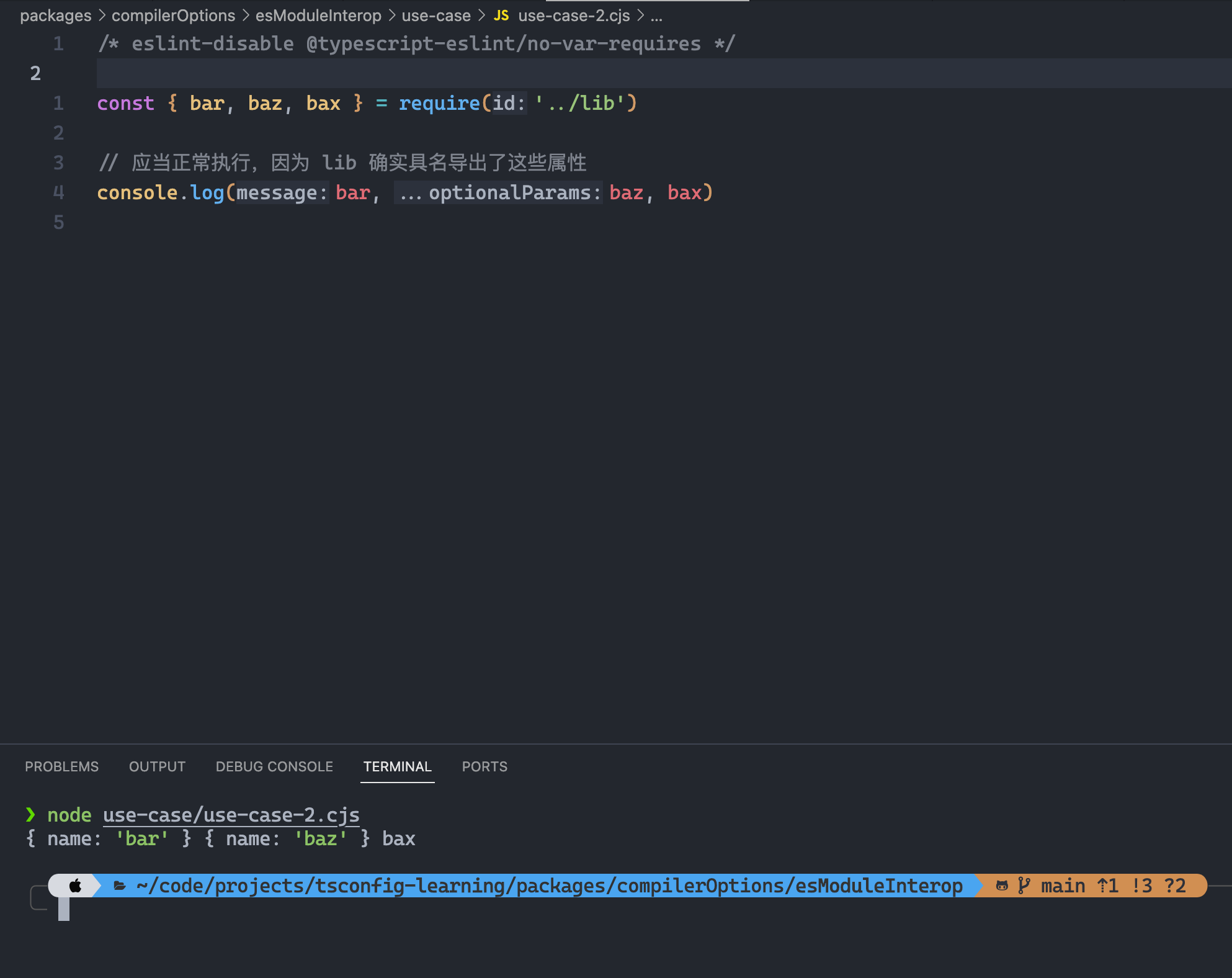Image resolution: width=1232 pixels, height=978 pixels.
Task: Click 'bax' argument in console.log
Action: [684, 192]
